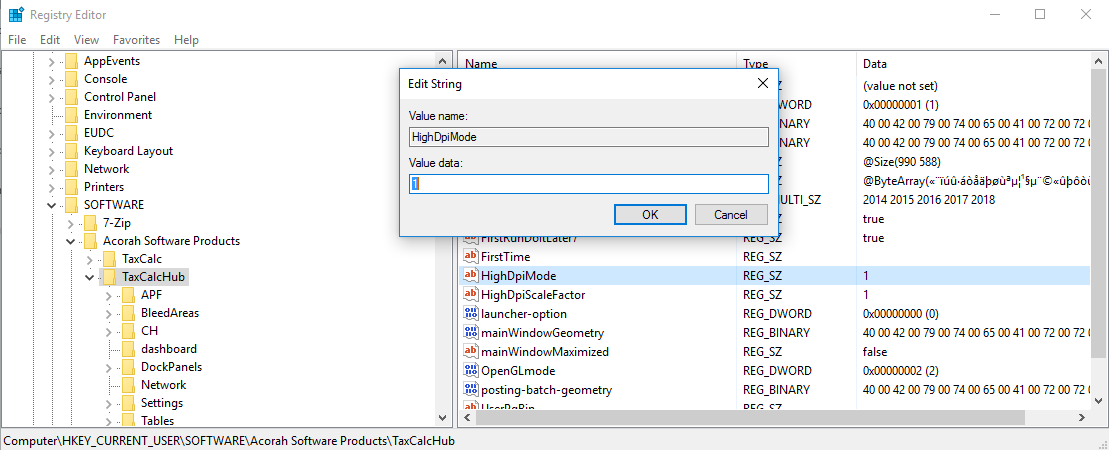This screenshot has height=450, width=1109.
Task: Click the Registry Editor app icon in title bar
Action: (x=16, y=15)
